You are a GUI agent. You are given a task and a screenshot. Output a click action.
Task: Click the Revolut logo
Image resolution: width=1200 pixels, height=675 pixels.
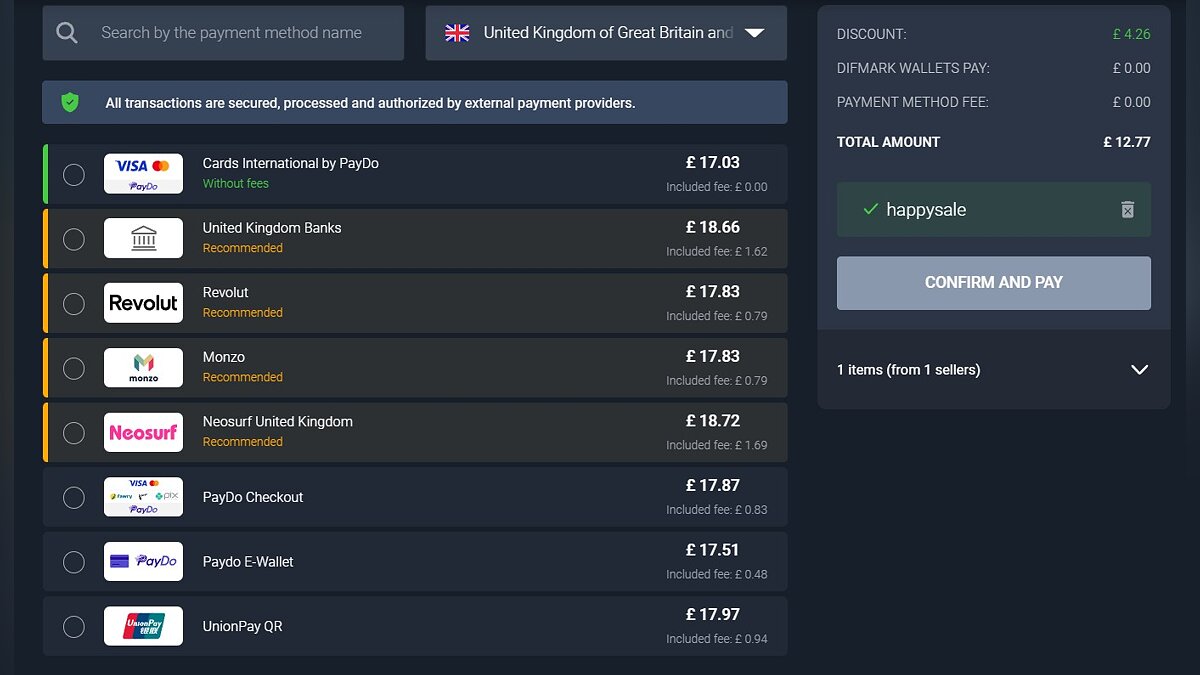(x=143, y=303)
